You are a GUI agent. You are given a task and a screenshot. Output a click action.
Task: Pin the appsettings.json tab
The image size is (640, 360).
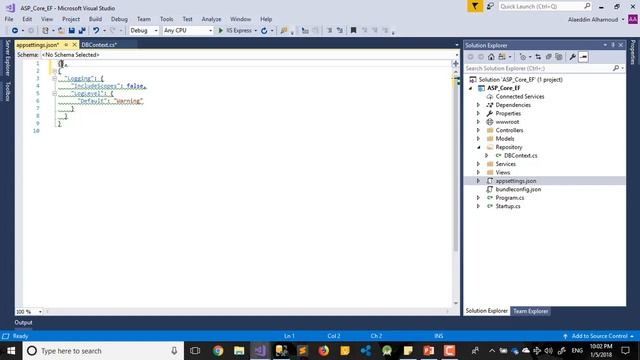pos(66,45)
